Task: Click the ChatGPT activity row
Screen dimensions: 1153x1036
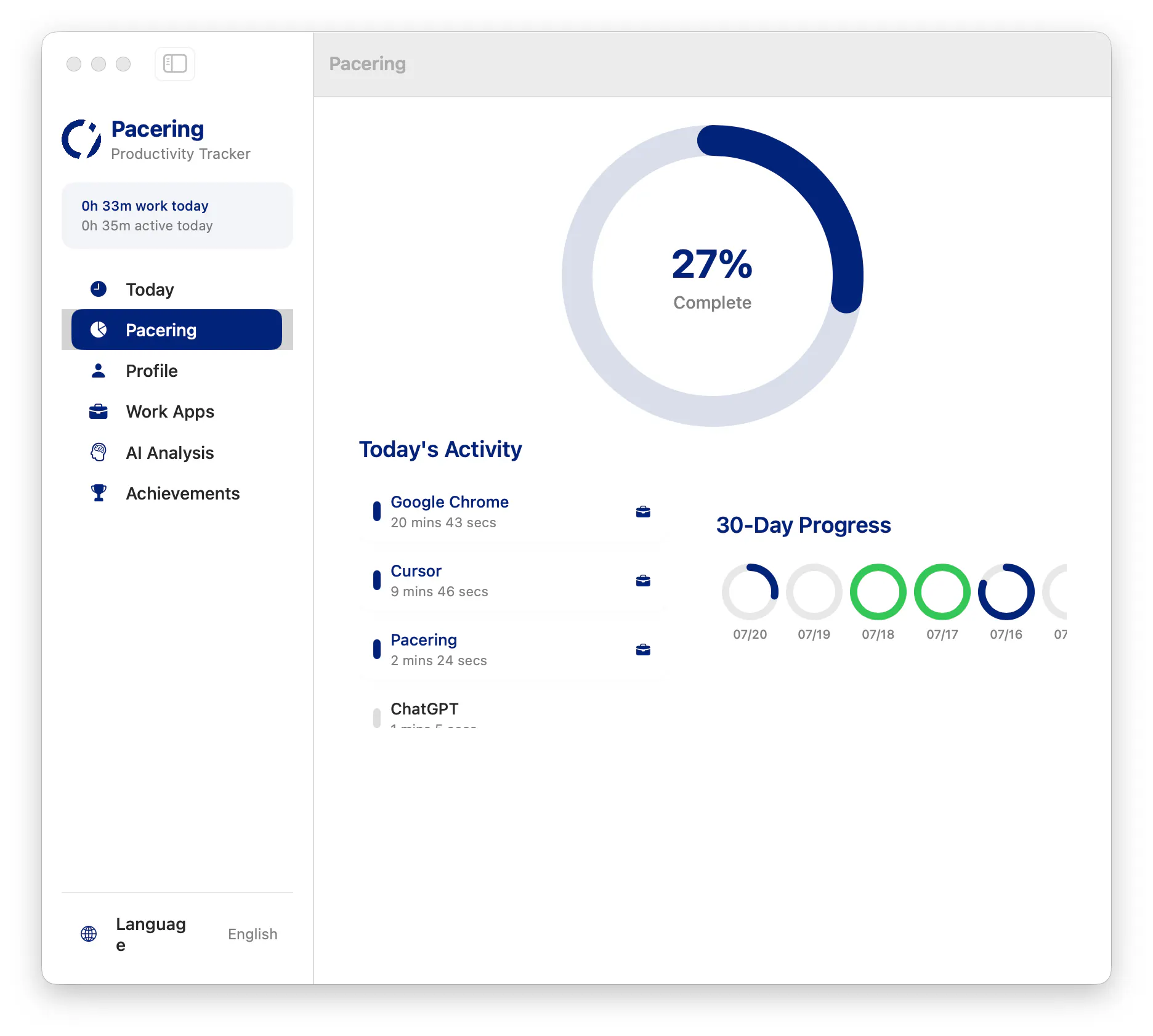Action: point(512,708)
